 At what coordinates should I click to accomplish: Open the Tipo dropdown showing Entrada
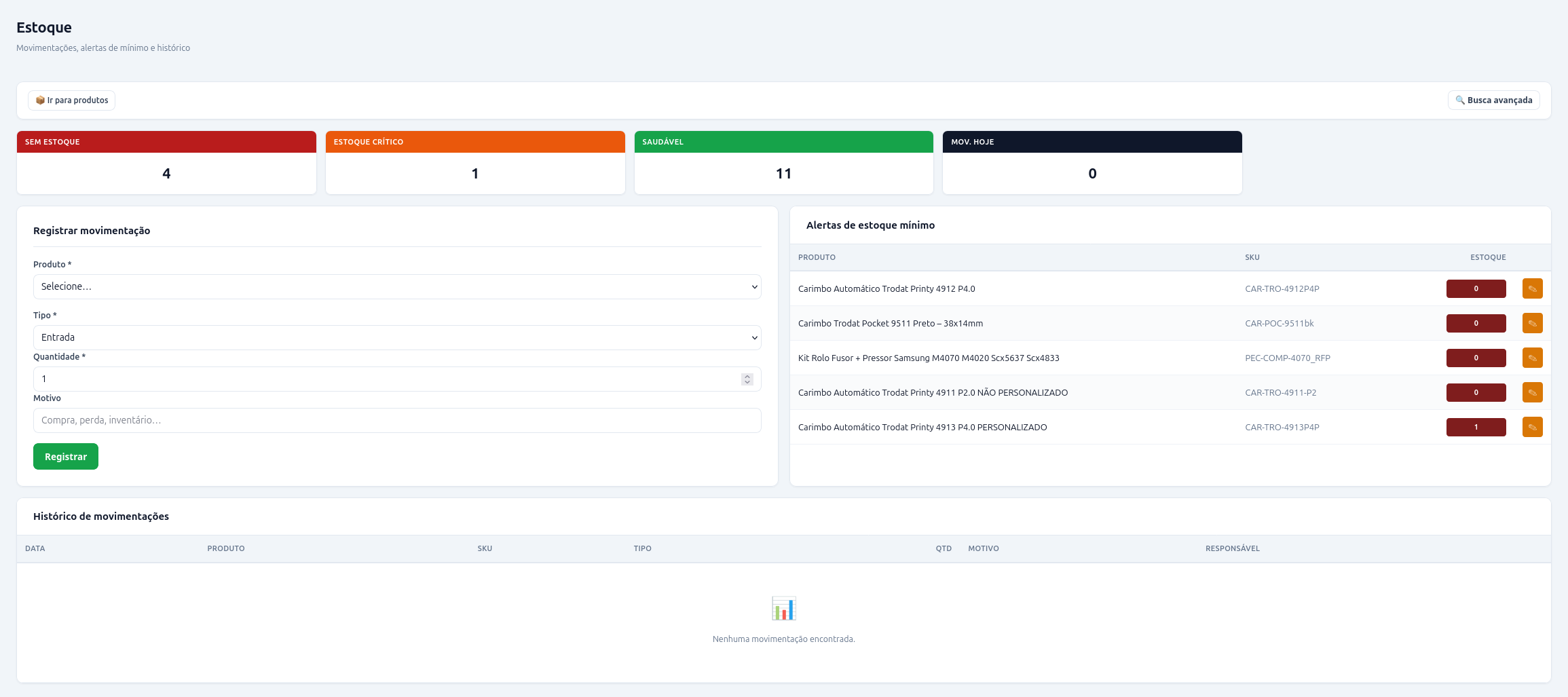(397, 337)
